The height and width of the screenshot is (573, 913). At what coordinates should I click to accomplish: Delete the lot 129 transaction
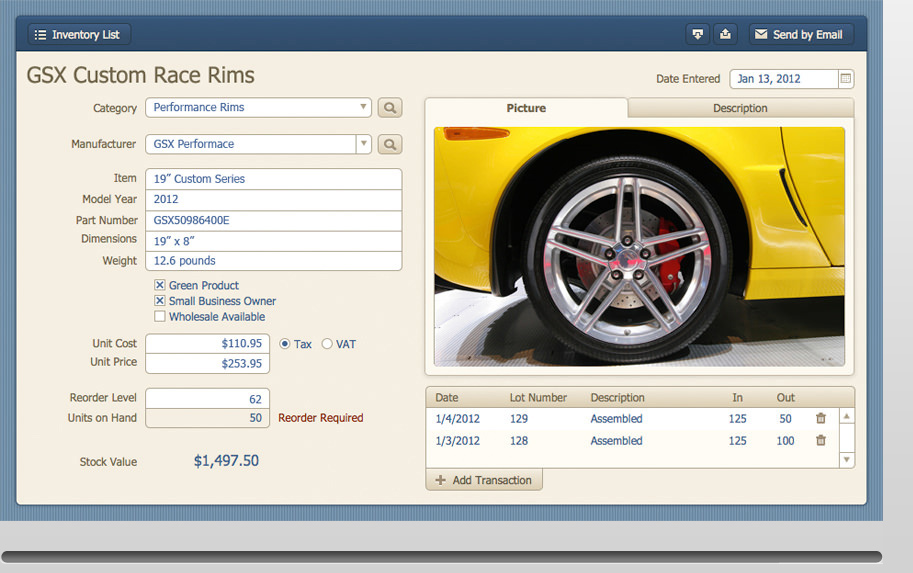(821, 419)
